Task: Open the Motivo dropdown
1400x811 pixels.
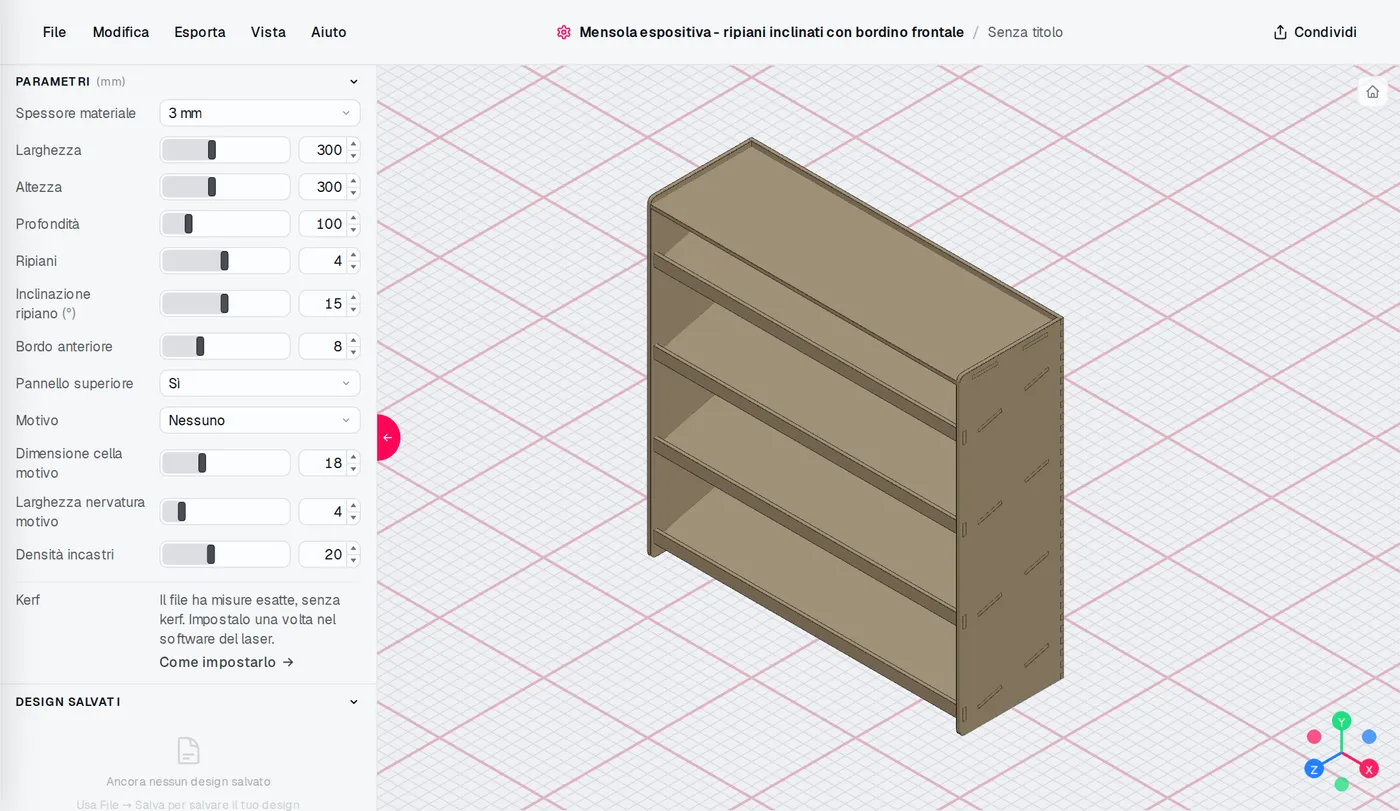Action: tap(260, 420)
